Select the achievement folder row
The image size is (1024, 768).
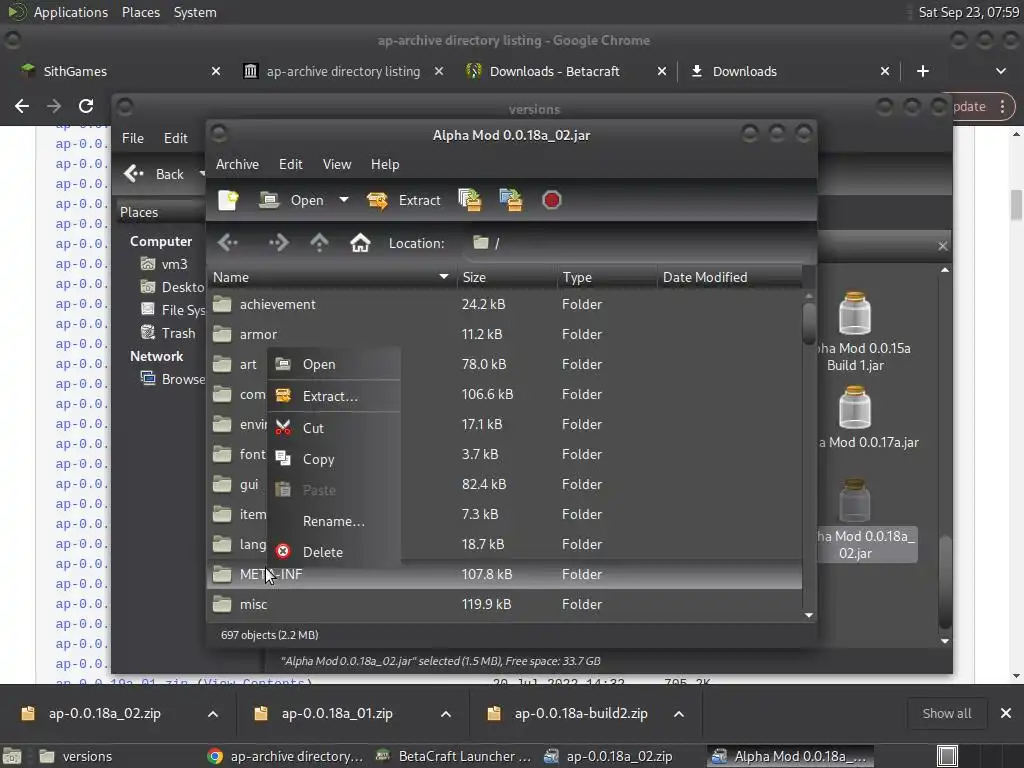pyautogui.click(x=504, y=304)
